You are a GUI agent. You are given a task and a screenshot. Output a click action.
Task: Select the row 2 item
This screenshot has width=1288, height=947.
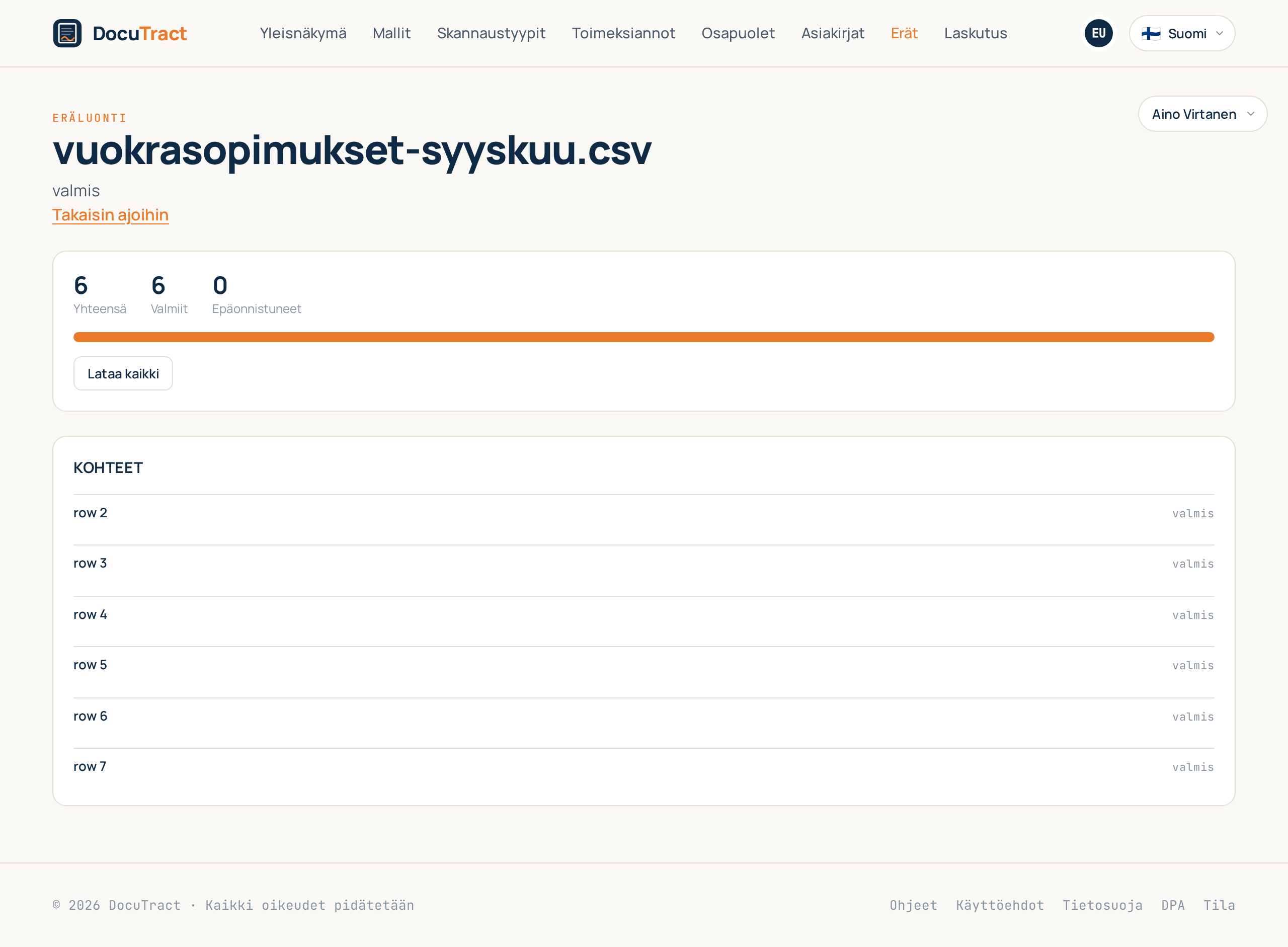pyautogui.click(x=643, y=519)
